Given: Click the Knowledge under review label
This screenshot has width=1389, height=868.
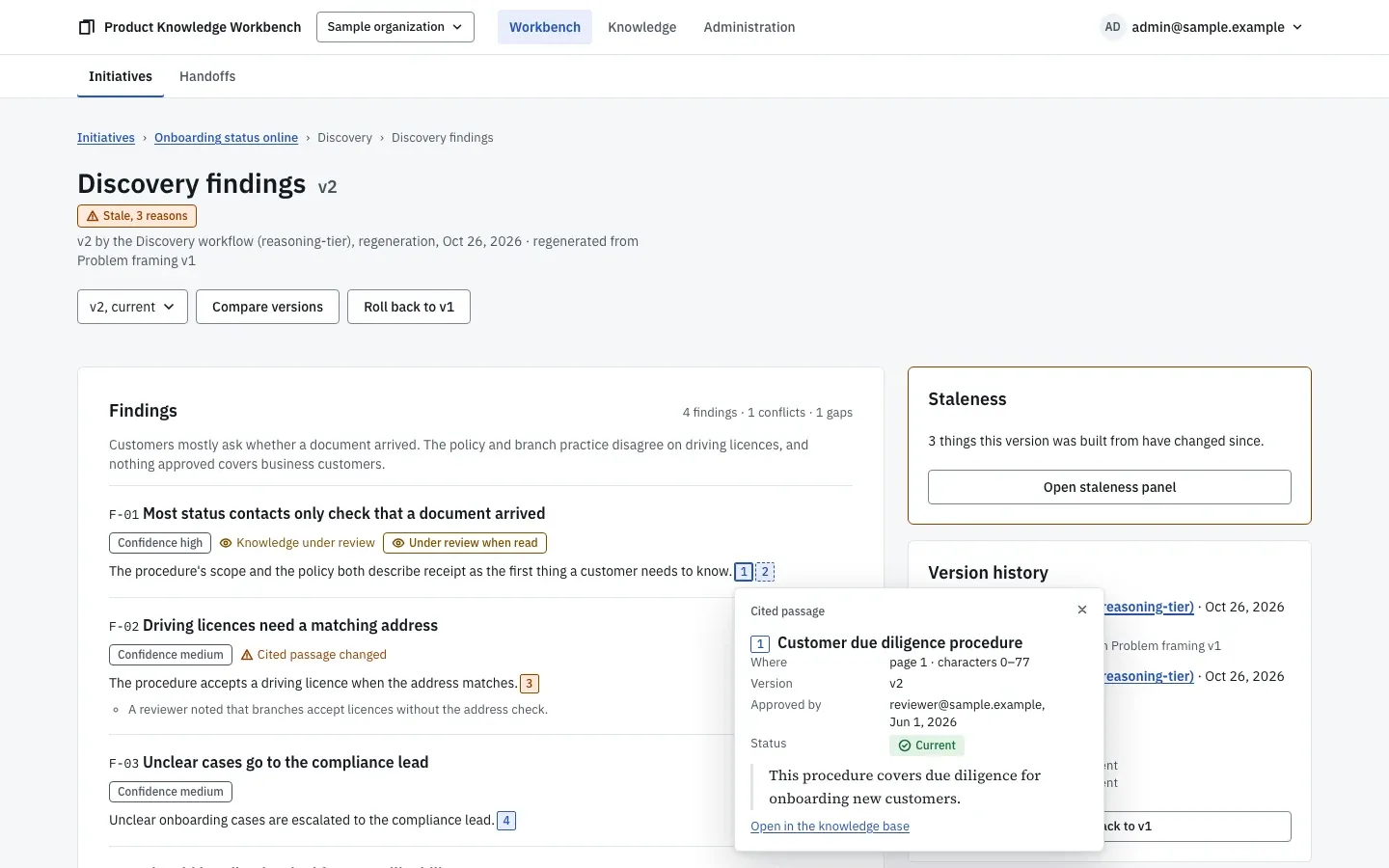Looking at the screenshot, I should (306, 543).
